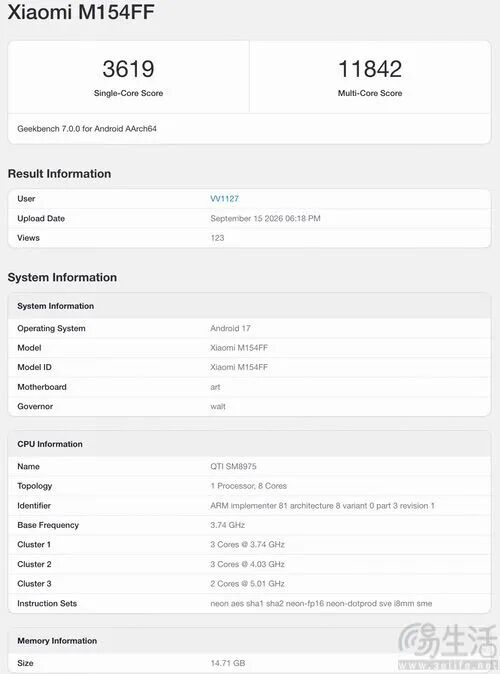Open the VV1127 user profile link

coord(224,199)
